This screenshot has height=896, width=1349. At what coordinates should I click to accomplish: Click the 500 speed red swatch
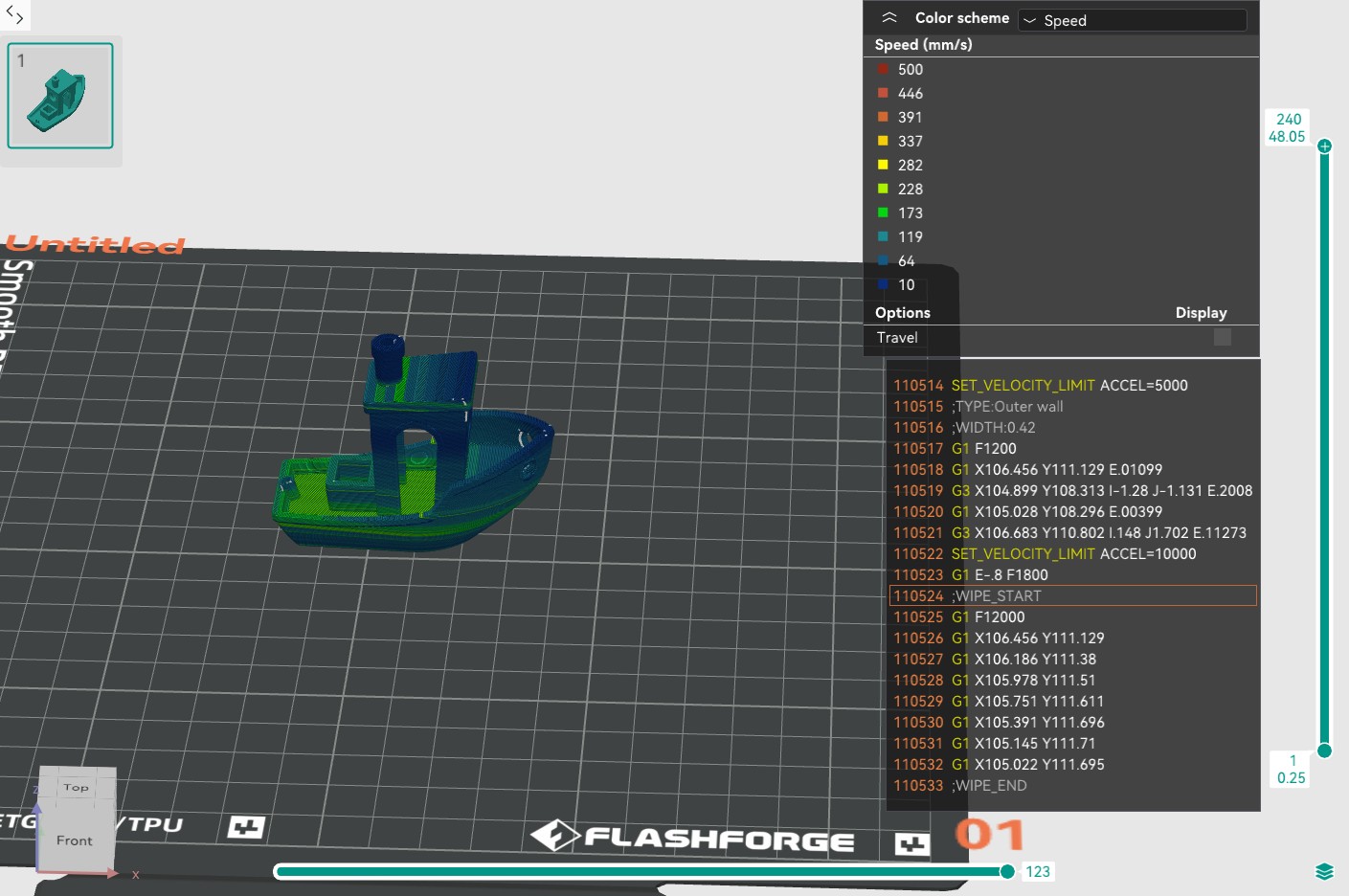tap(883, 69)
